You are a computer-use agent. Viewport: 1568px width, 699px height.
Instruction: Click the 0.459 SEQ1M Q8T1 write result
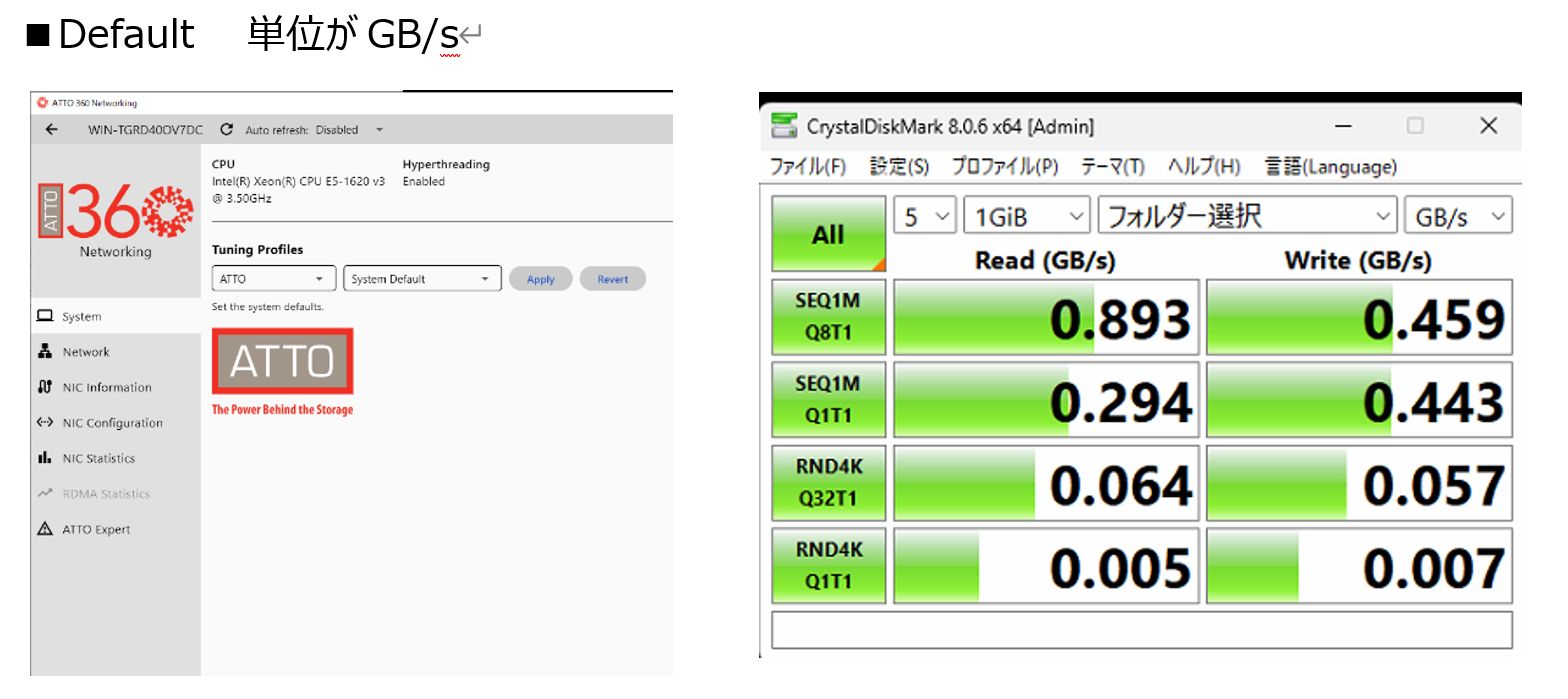pos(1359,317)
